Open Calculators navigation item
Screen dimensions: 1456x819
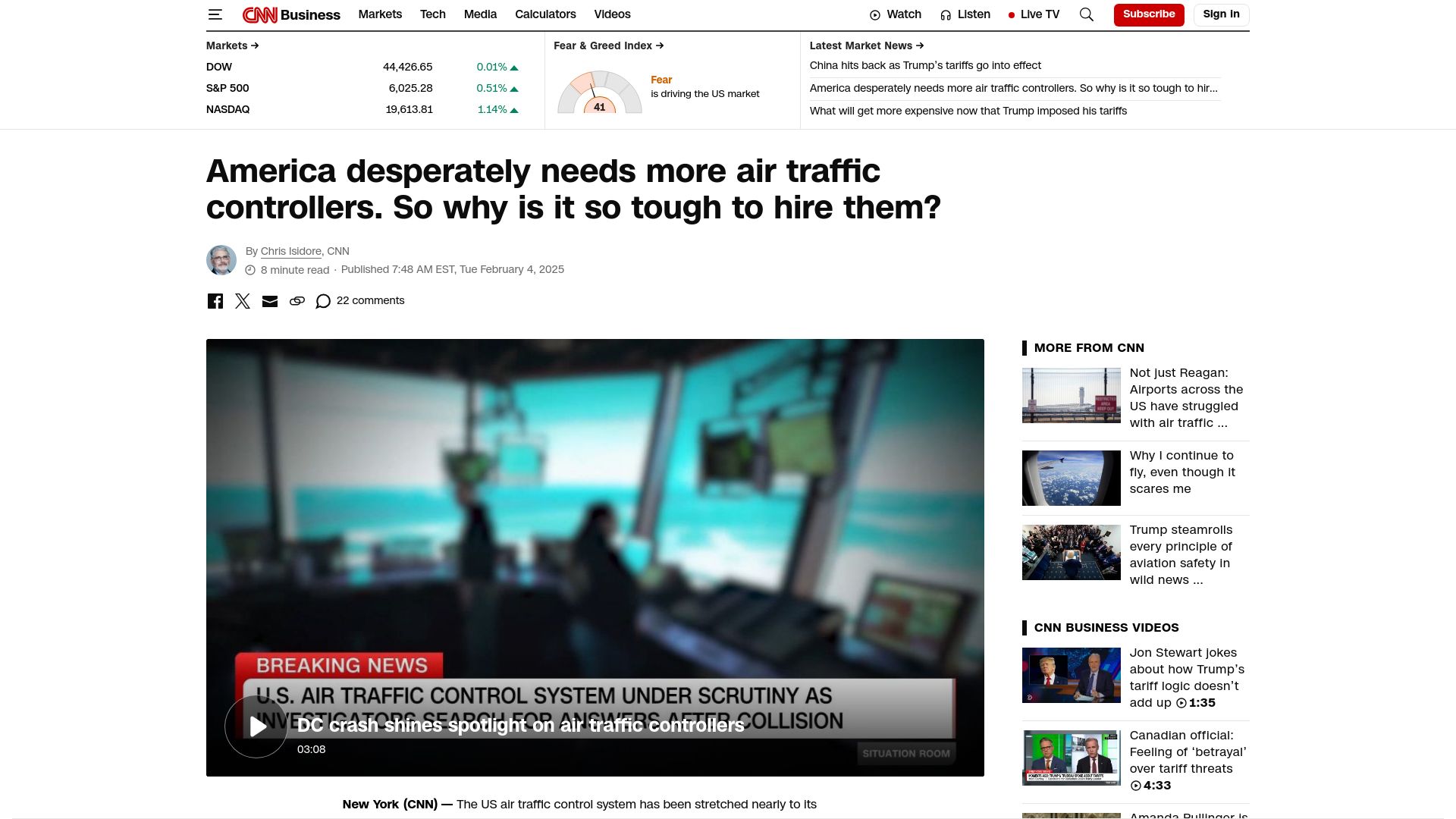coord(545,14)
